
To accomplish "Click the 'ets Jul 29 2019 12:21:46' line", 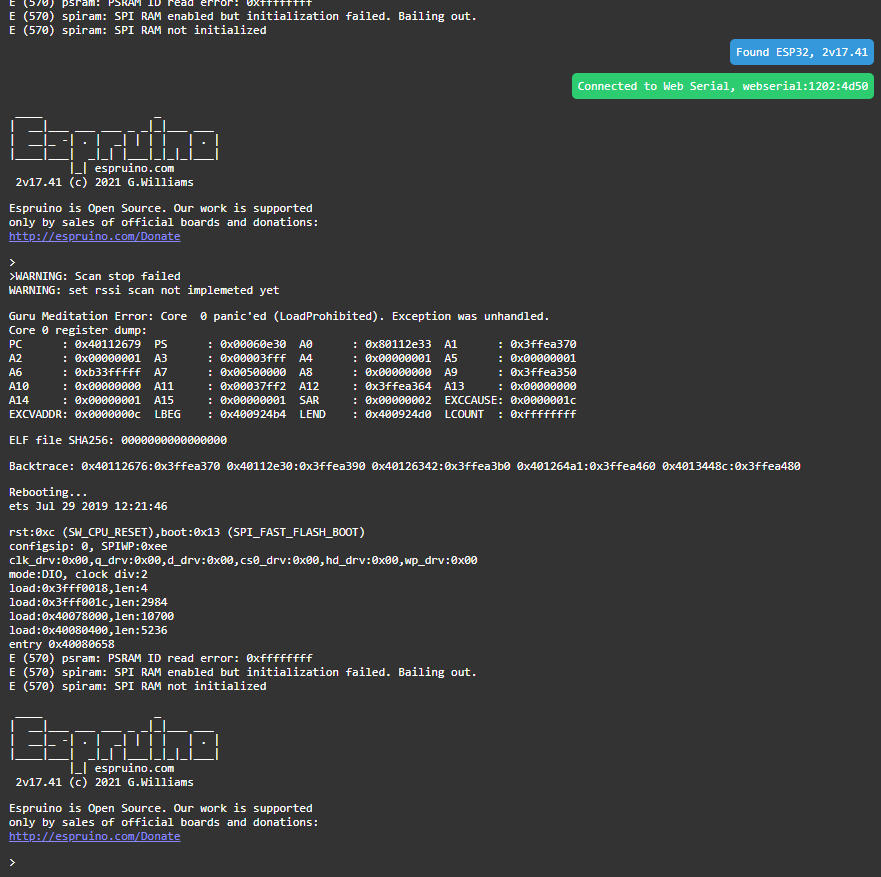I will coord(88,506).
